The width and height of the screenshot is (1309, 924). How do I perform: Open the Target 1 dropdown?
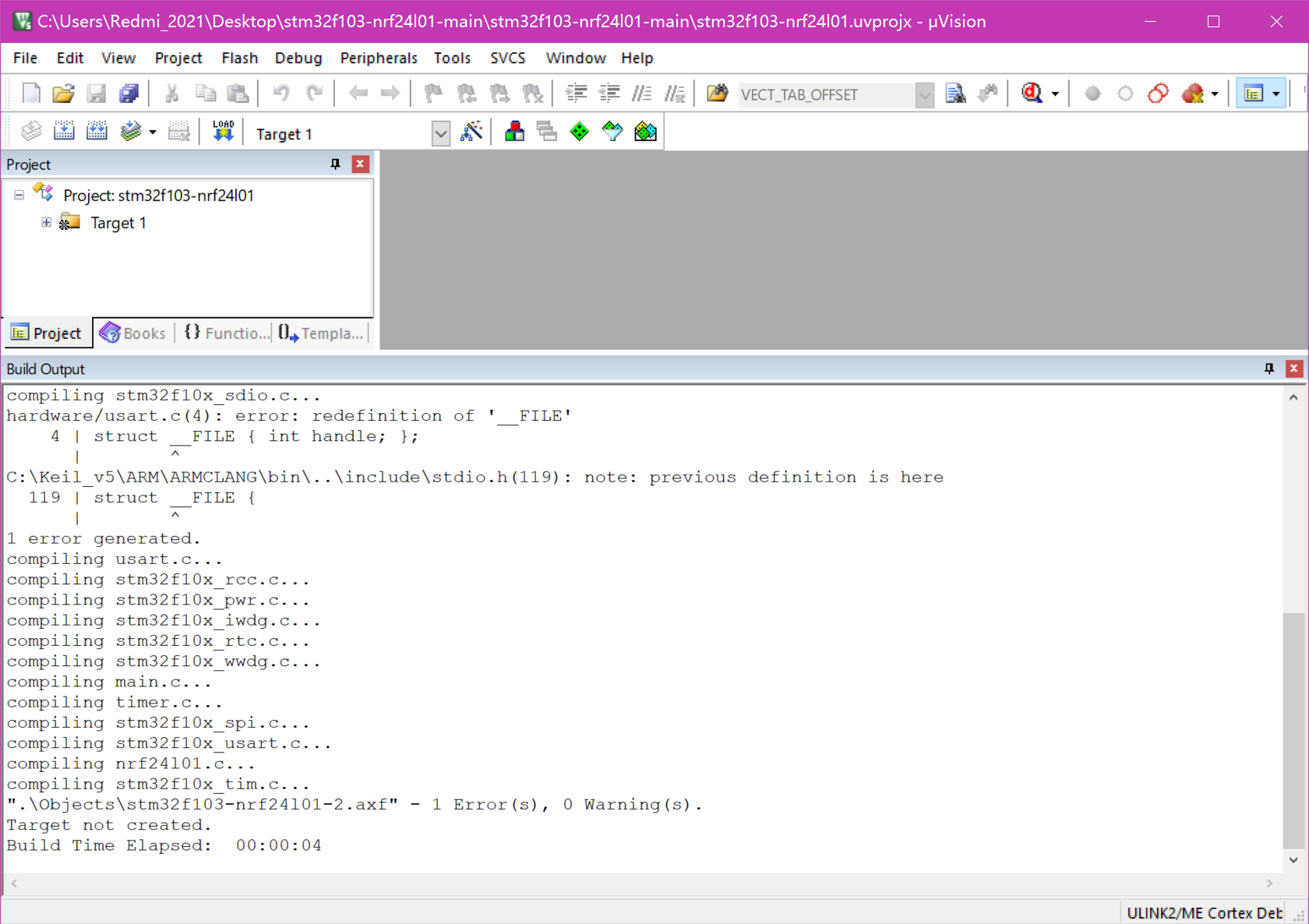pyautogui.click(x=441, y=134)
